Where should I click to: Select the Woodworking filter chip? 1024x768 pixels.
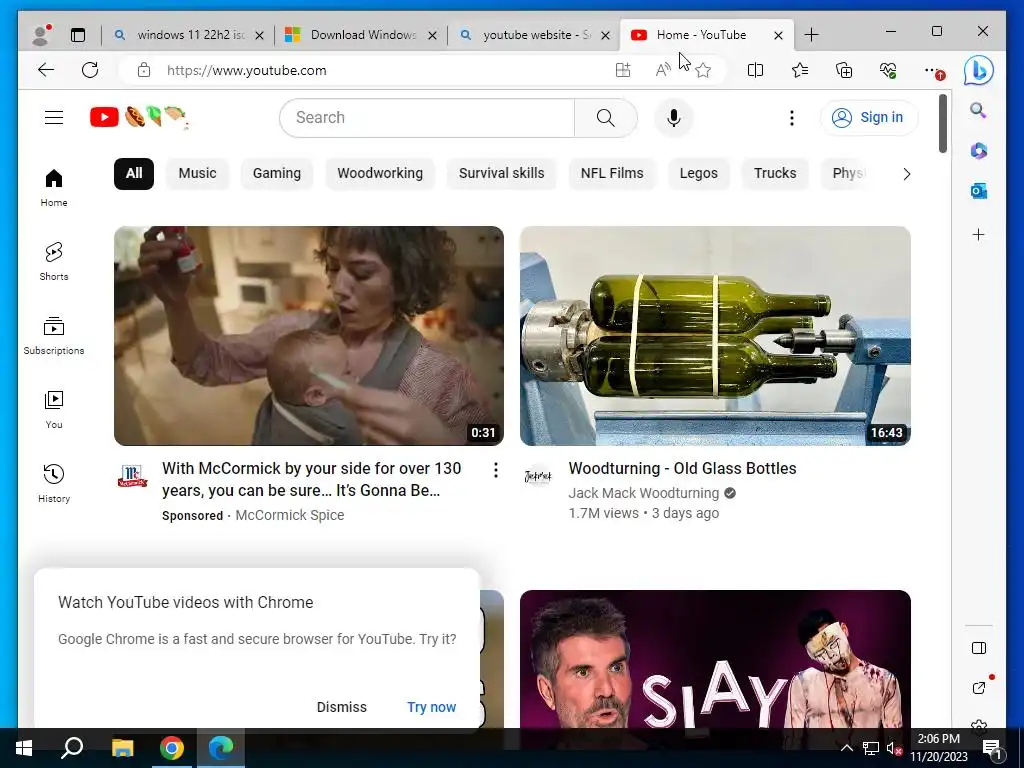(x=380, y=174)
